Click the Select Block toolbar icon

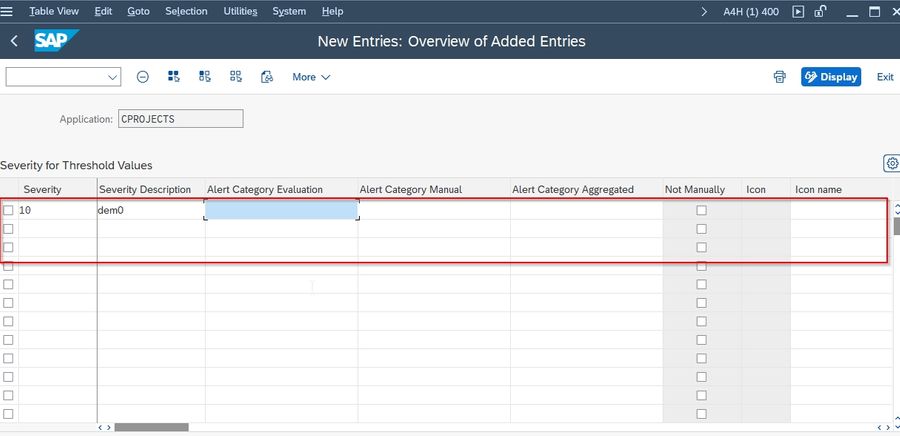point(204,77)
